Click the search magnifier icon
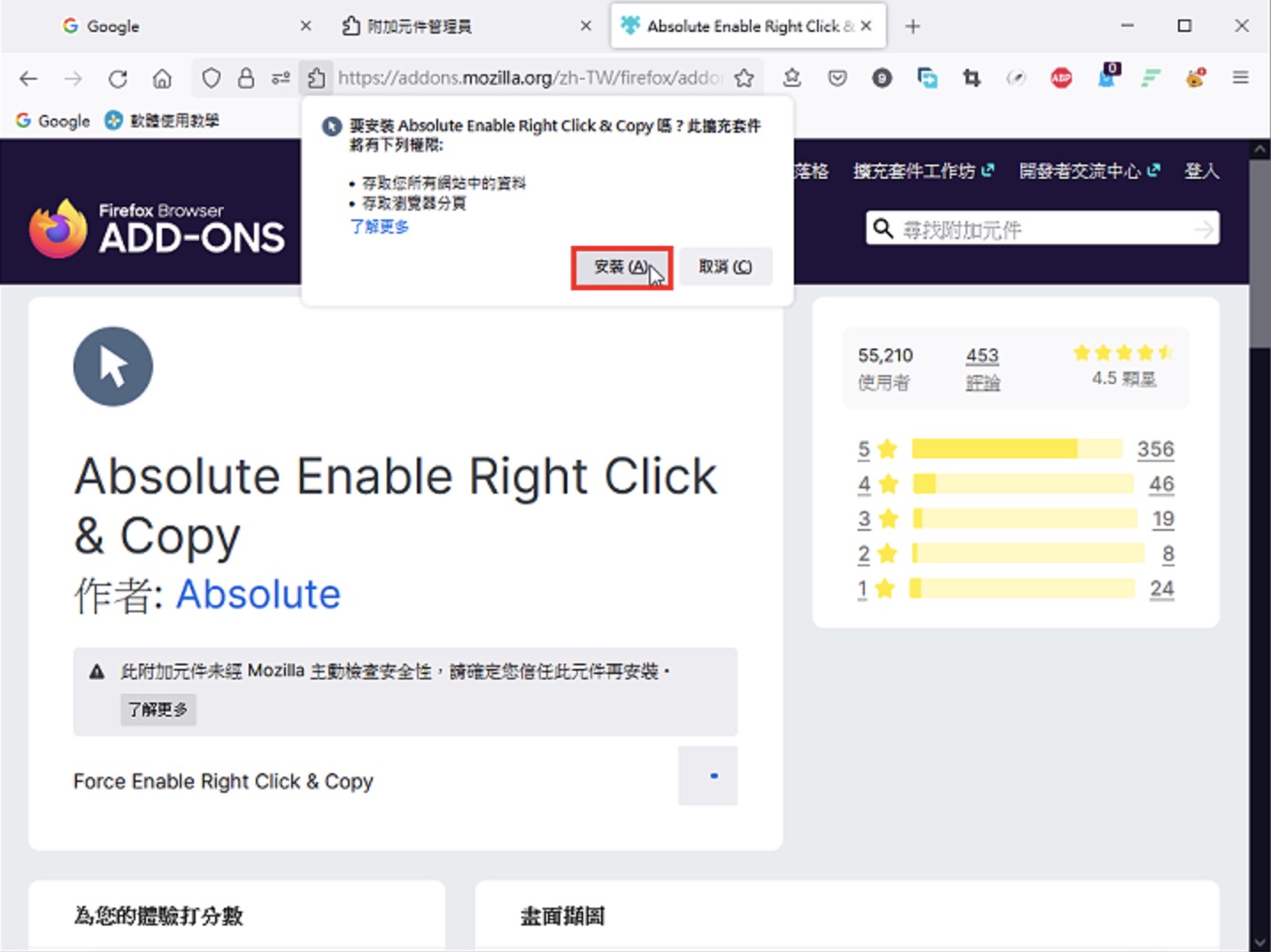The width and height of the screenshot is (1271, 952). click(x=882, y=228)
